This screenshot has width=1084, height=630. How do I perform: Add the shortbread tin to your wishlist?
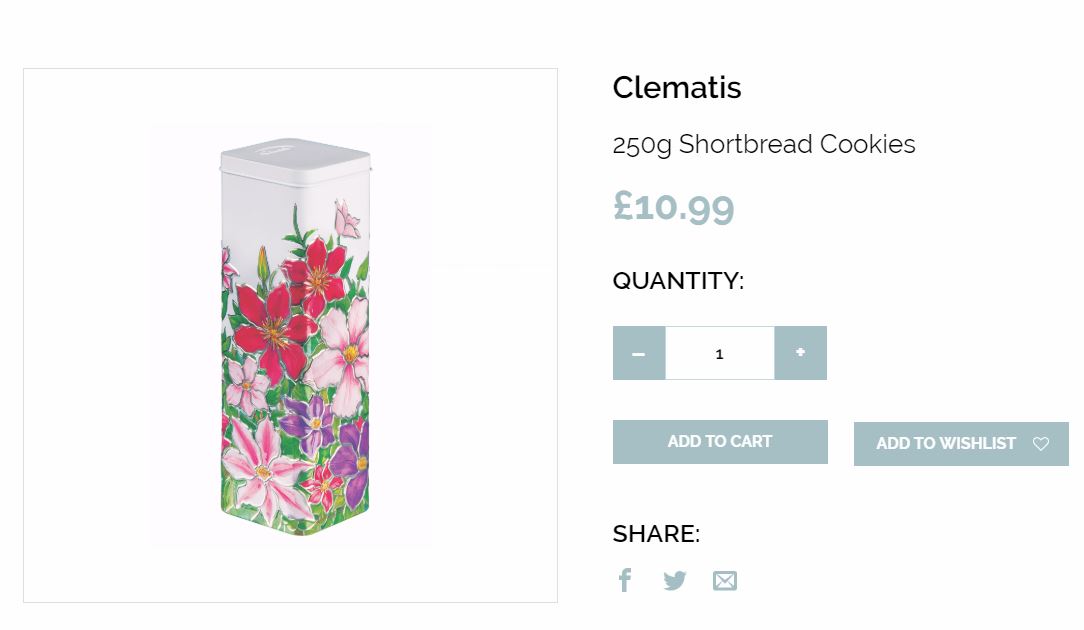point(945,443)
